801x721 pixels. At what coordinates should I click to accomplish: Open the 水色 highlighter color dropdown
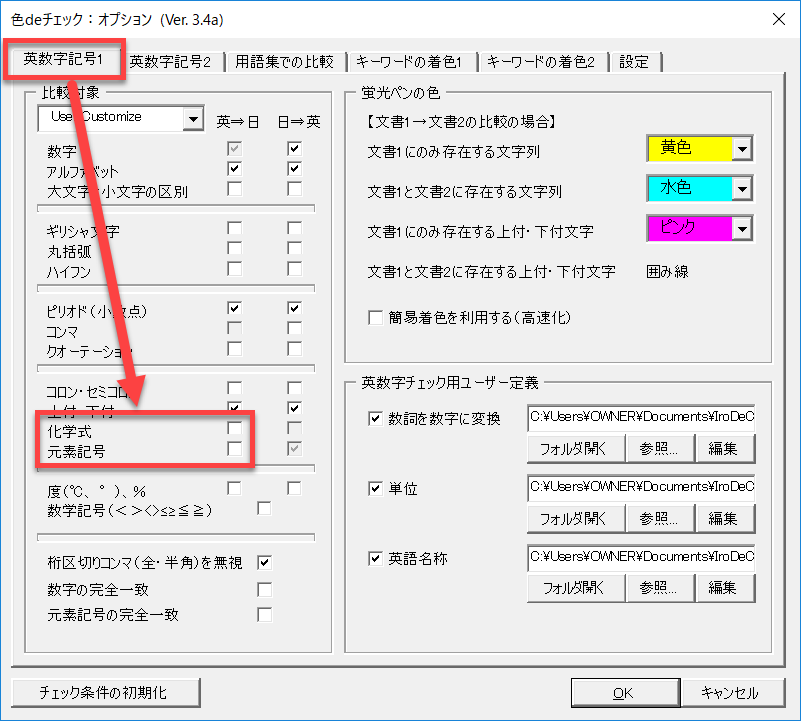point(741,188)
